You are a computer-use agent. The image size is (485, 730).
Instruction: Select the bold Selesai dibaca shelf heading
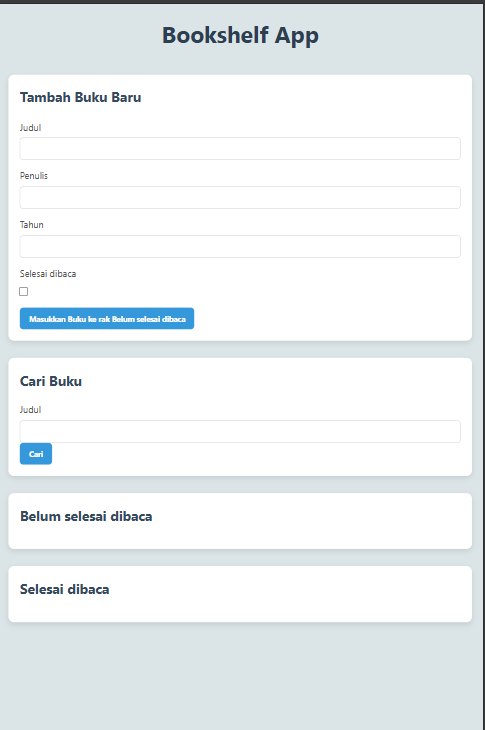click(x=65, y=589)
